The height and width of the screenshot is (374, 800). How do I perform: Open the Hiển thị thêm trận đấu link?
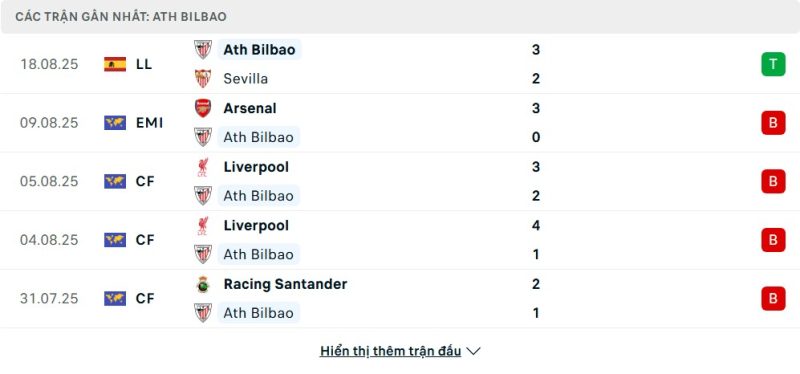(390, 351)
